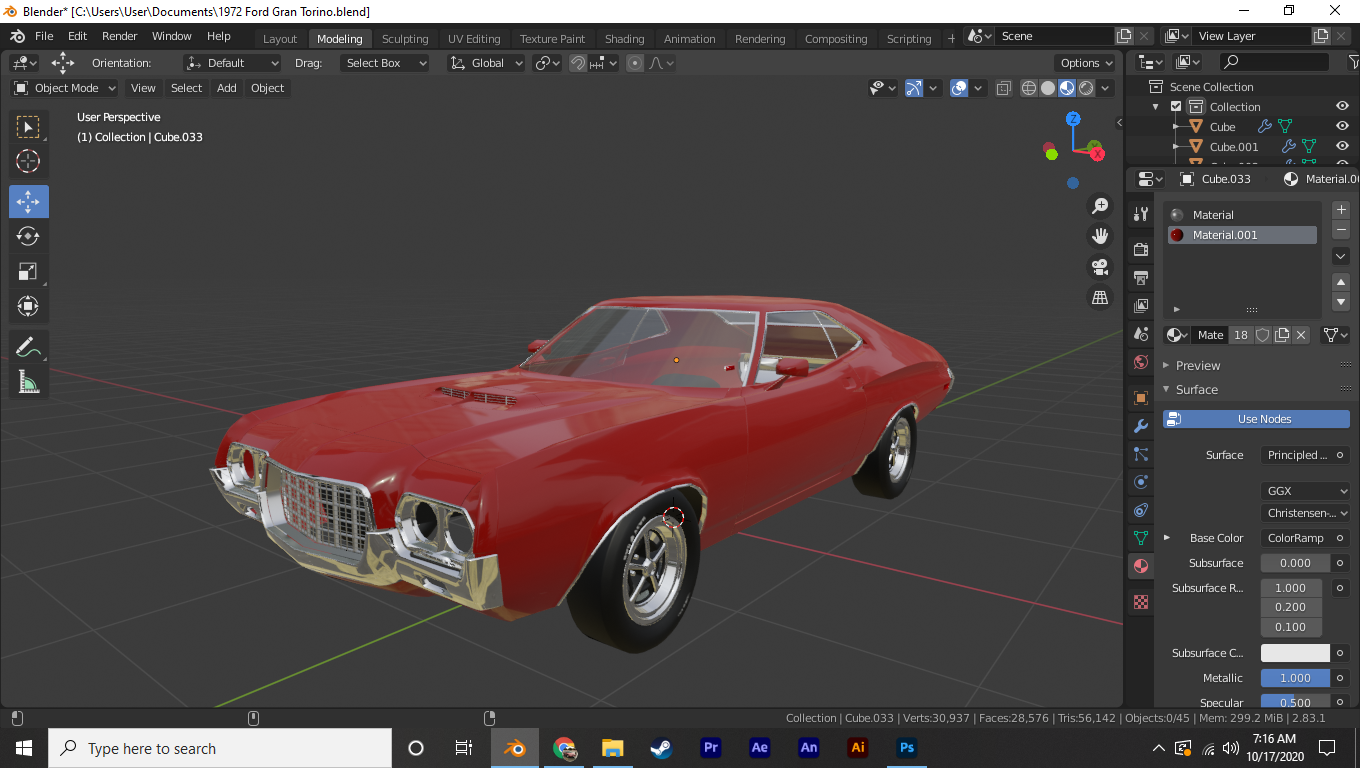Image resolution: width=1360 pixels, height=768 pixels.
Task: Hide Cube using its eye icon
Action: pos(1343,127)
